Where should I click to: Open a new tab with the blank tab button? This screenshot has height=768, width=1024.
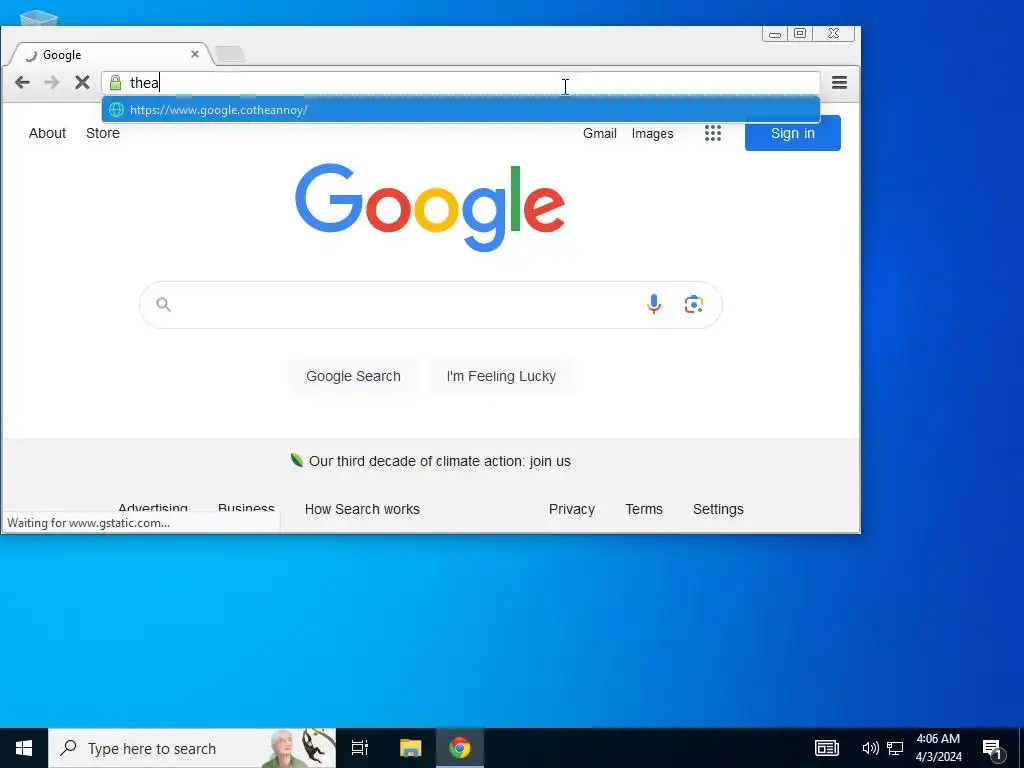[230, 54]
